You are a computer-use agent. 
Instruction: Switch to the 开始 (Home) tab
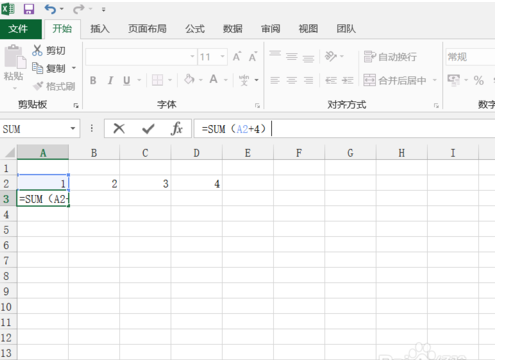coord(62,29)
